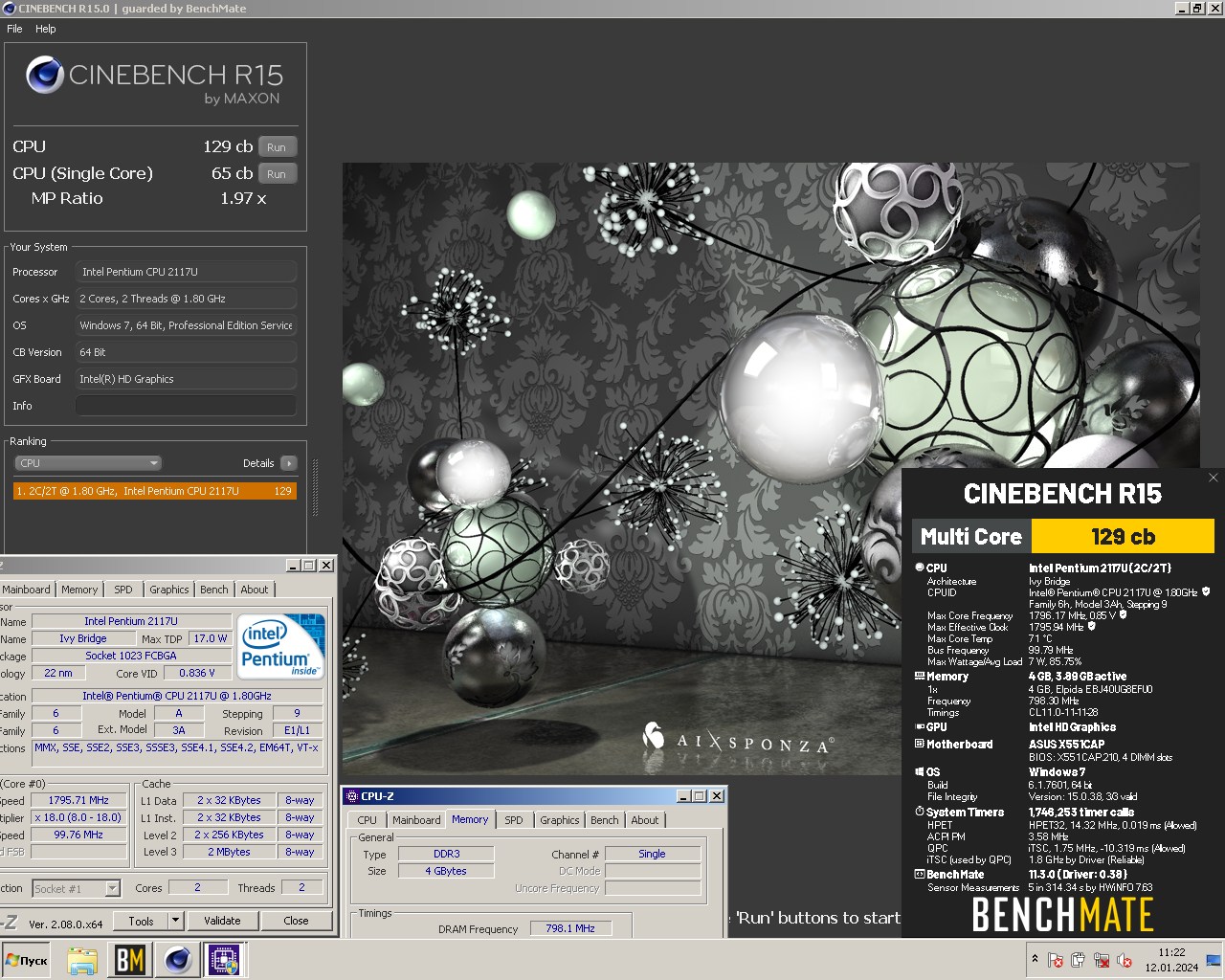Viewport: 1225px width, 980px height.
Task: Click the Close button in left CPU-Z window
Action: coord(296,921)
